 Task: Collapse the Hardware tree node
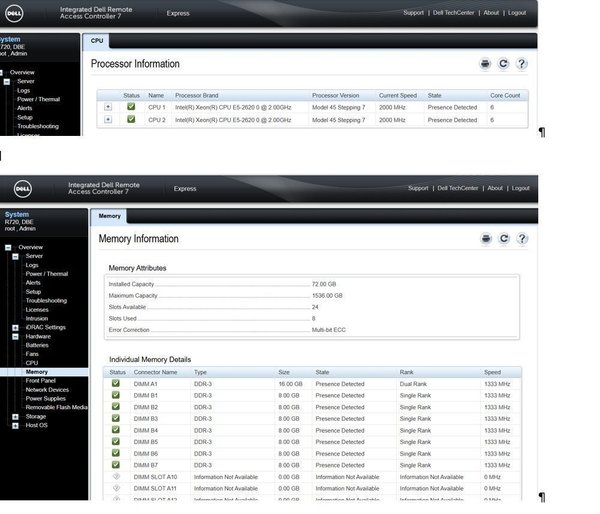click(x=15, y=337)
